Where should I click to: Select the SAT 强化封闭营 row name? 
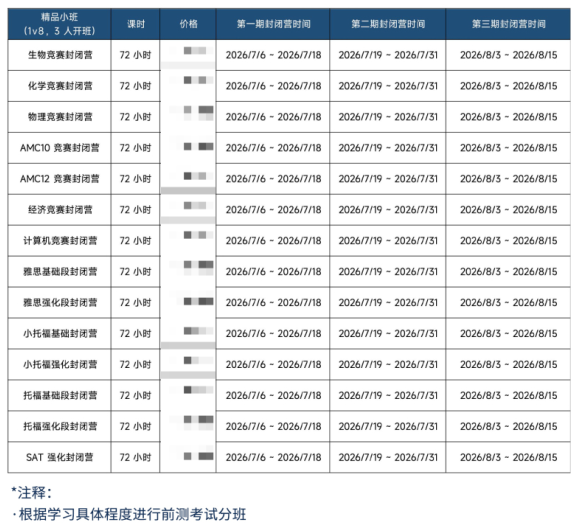click(x=60, y=458)
